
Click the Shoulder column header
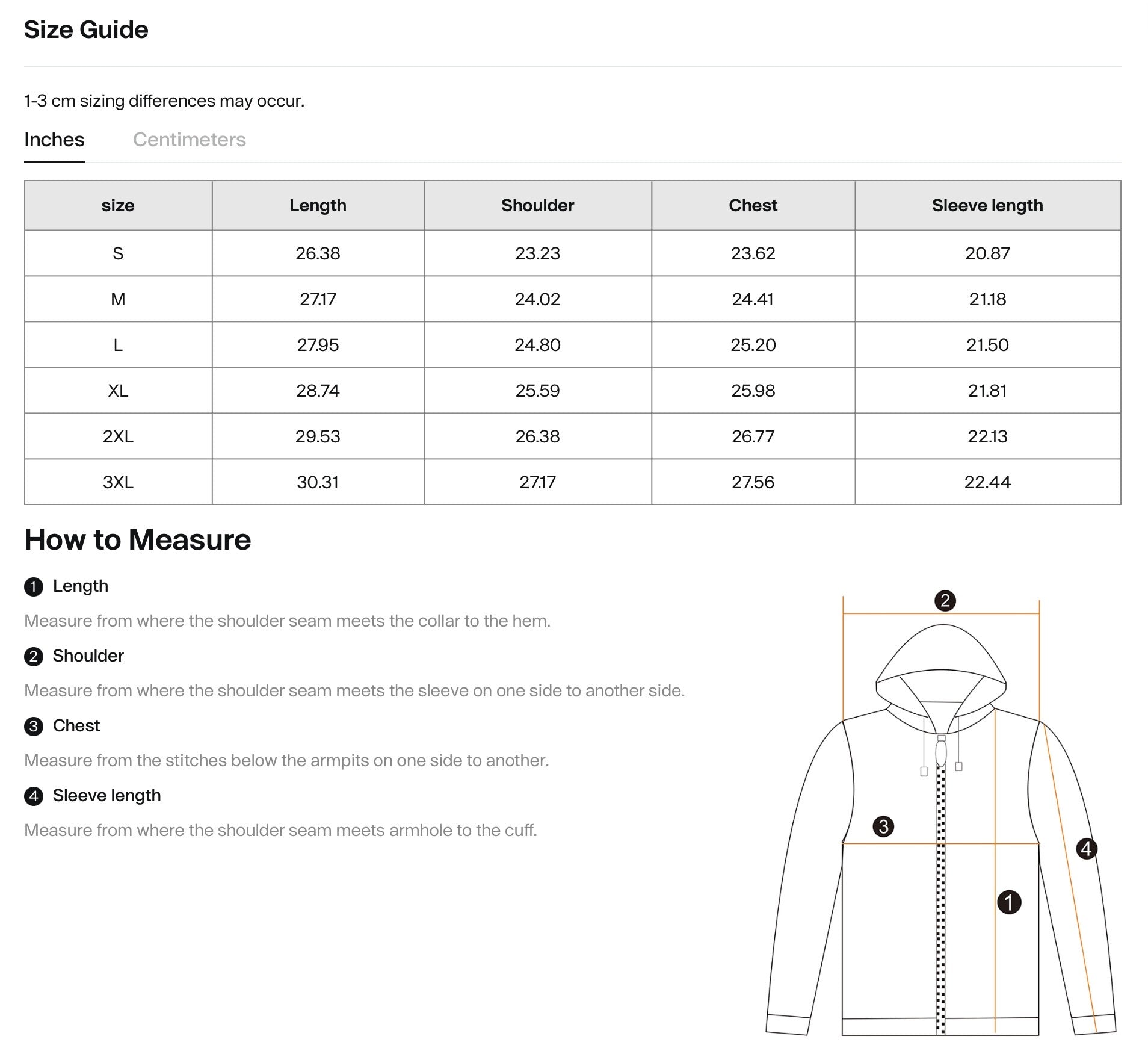click(x=537, y=205)
